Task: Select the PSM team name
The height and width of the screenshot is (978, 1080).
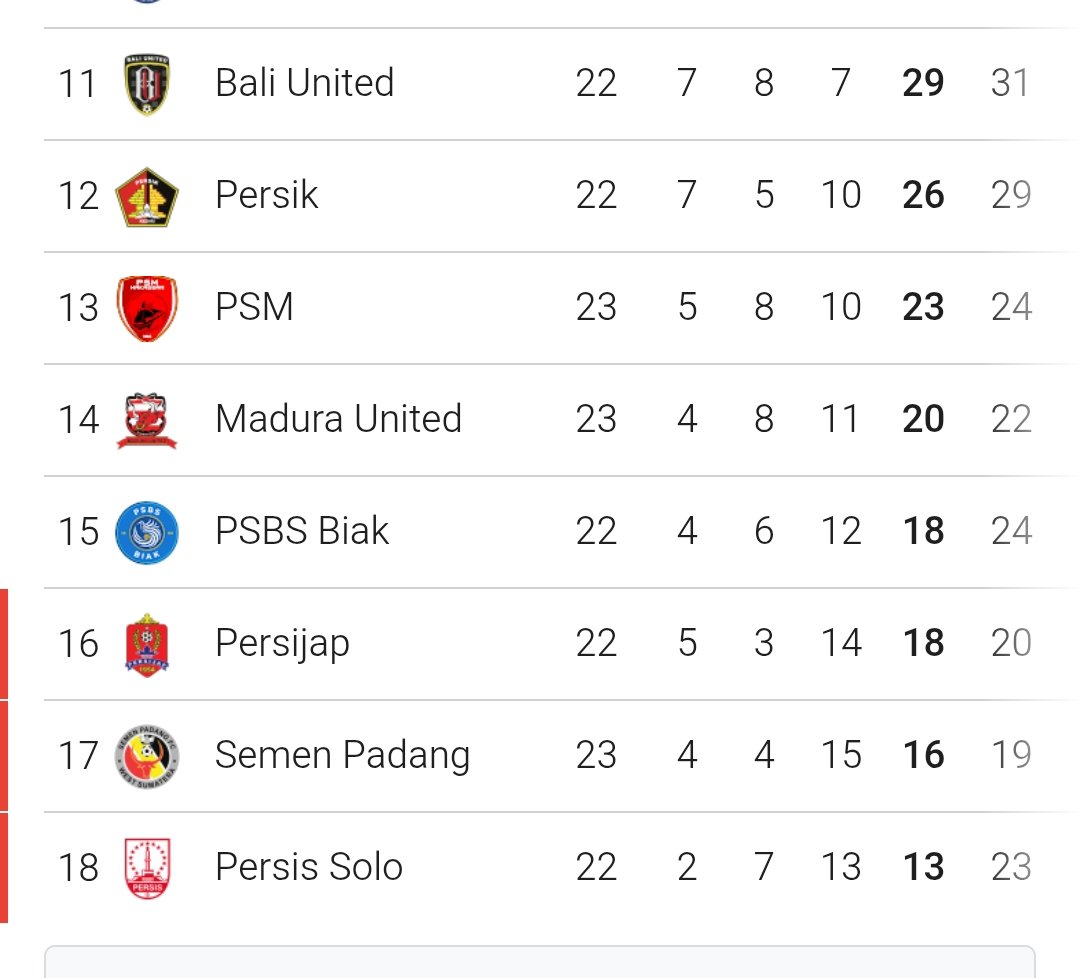Action: click(254, 307)
